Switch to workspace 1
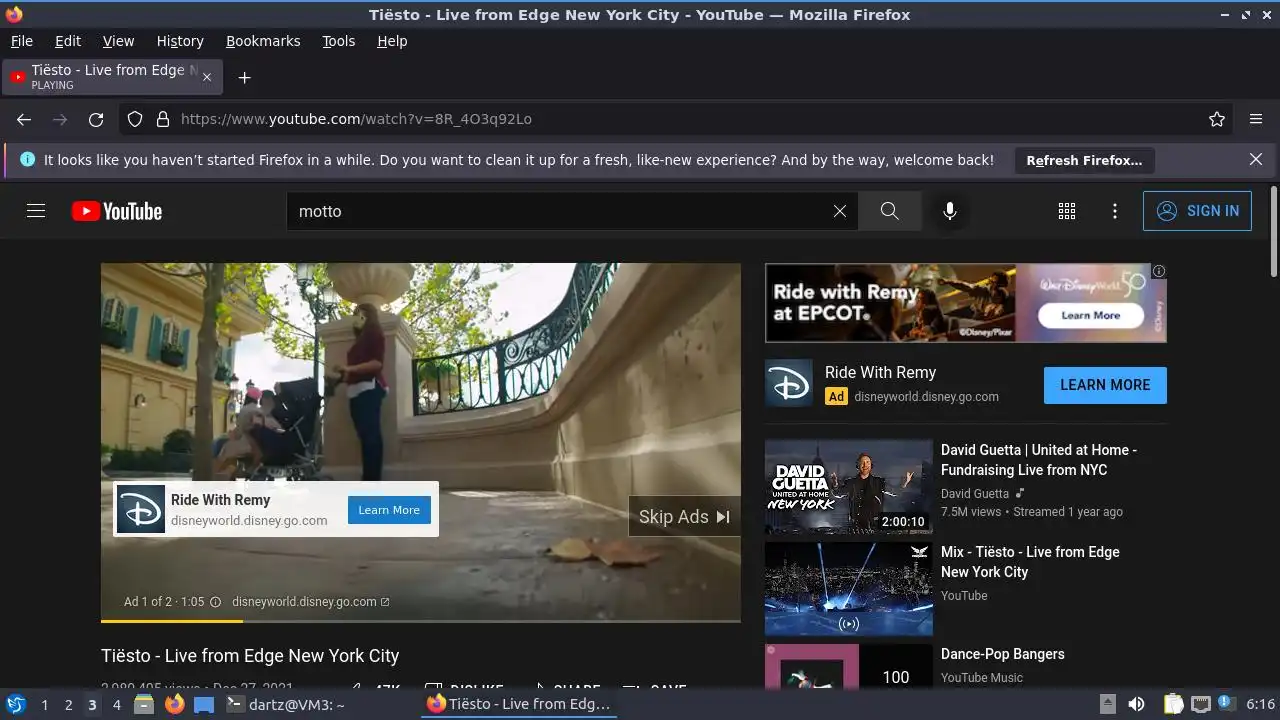Screen dimensions: 1280x720 point(44,704)
